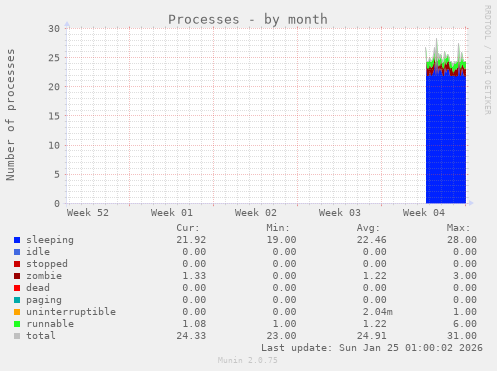Click the total current value 24.33
The height and width of the screenshot is (371, 497).
point(191,336)
